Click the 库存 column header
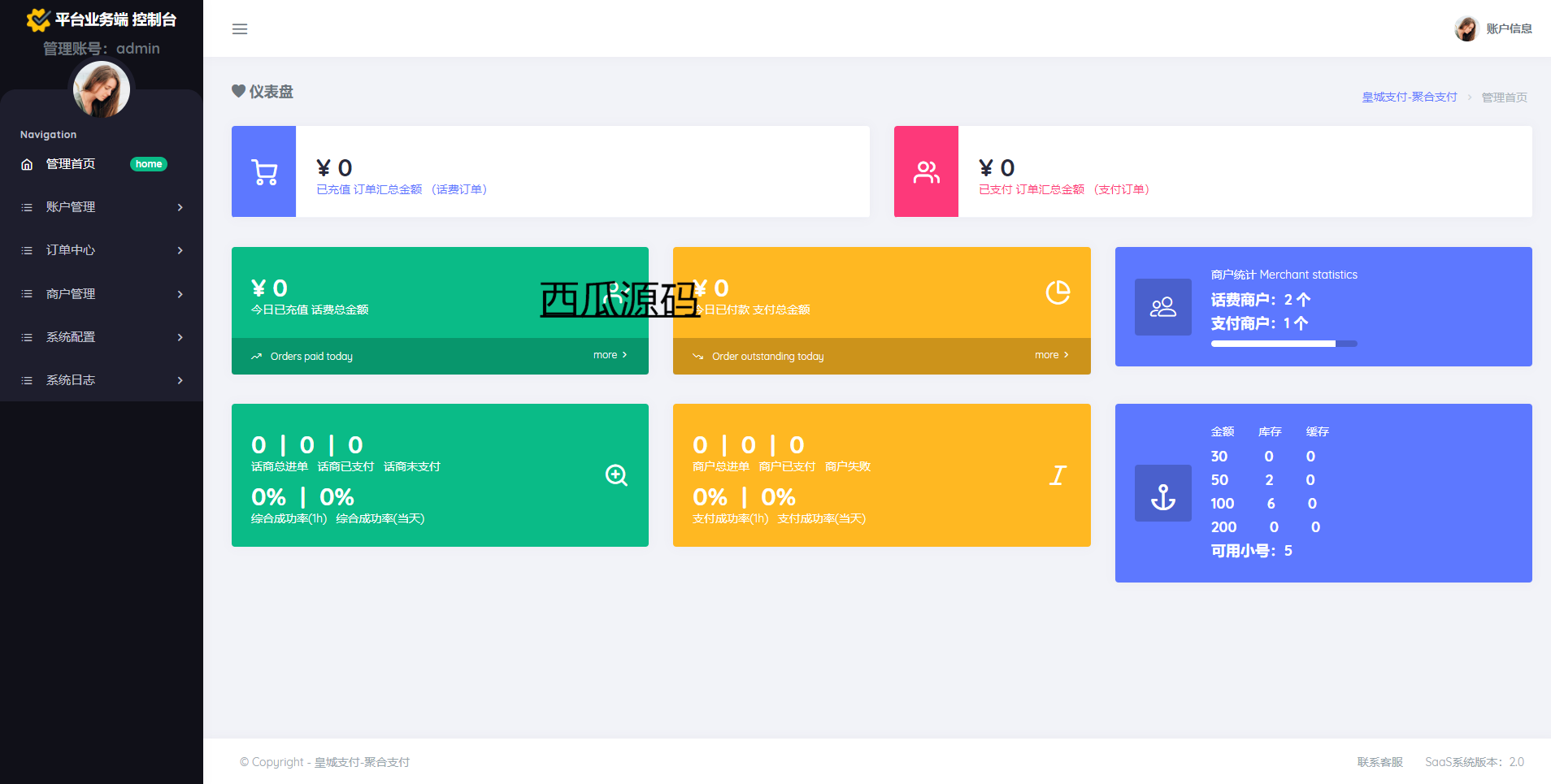Screen dimensions: 1551x784 tap(1270, 431)
